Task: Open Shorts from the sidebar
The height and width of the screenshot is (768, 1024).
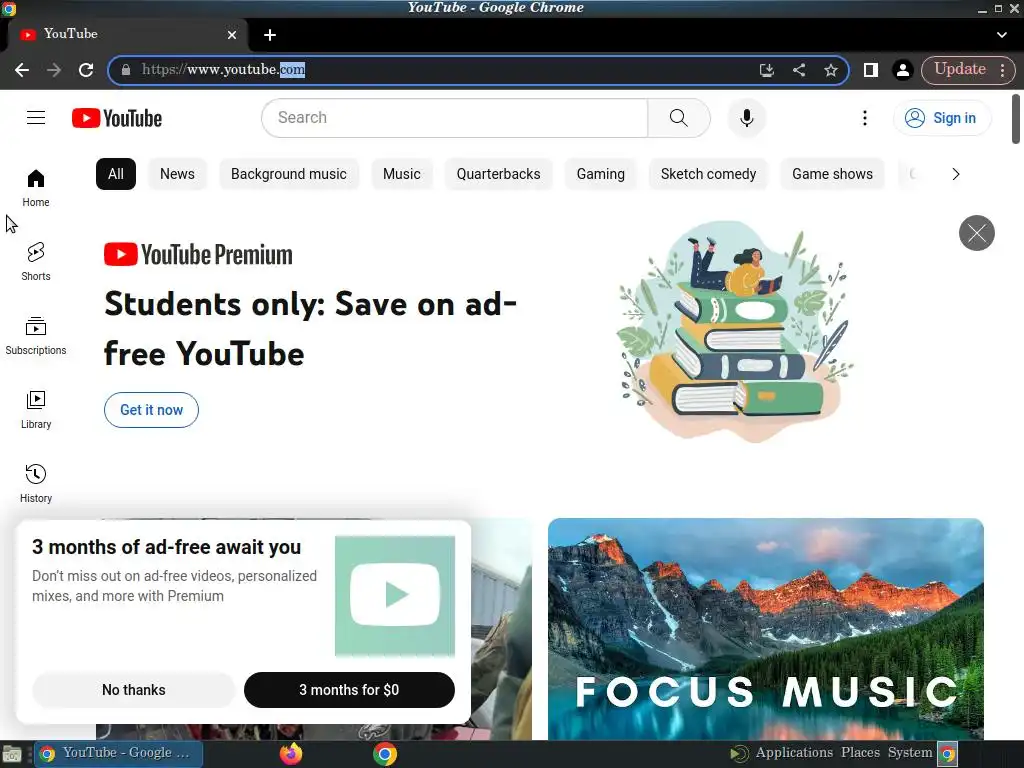Action: tap(36, 262)
